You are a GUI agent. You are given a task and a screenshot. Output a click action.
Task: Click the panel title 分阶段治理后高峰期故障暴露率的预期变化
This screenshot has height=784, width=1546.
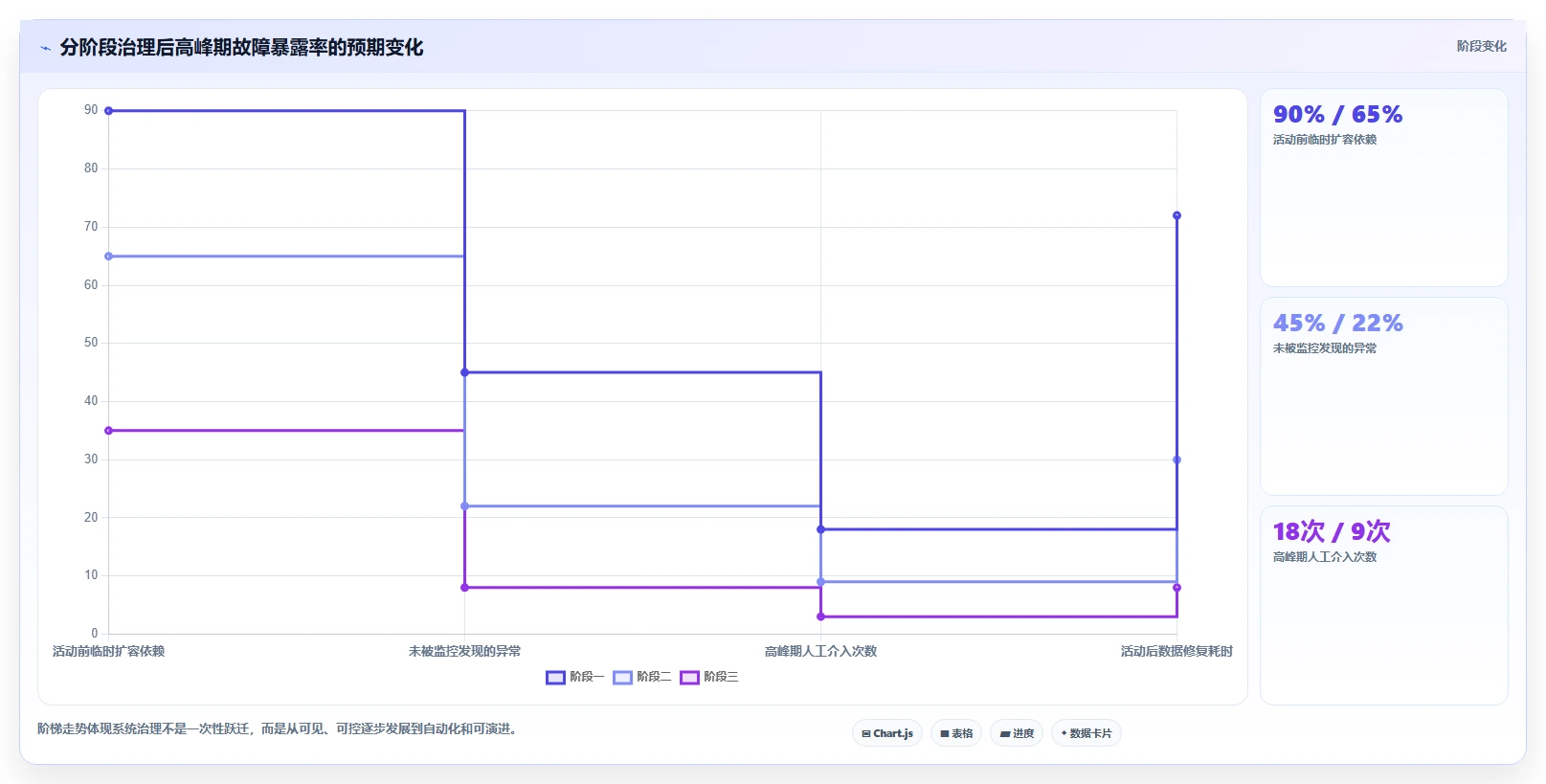point(241,48)
